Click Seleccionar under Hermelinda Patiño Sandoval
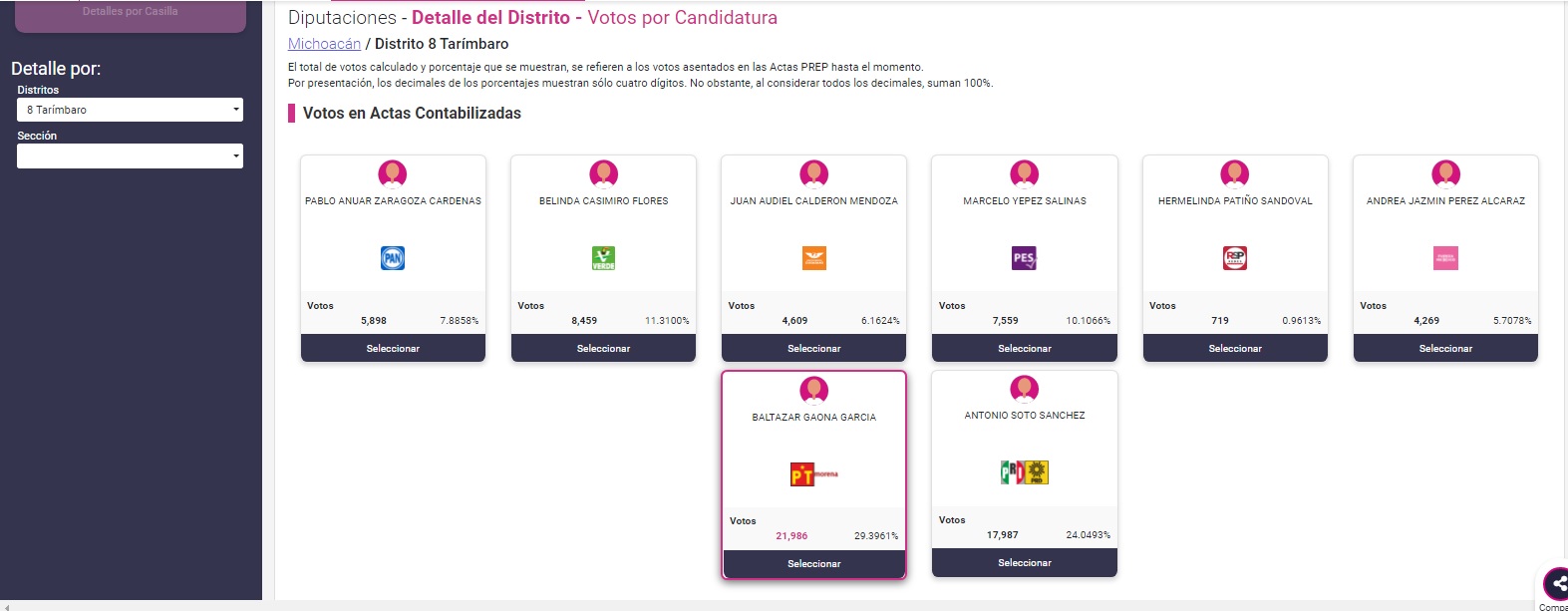Viewport: 1568px width, 611px height. [x=1235, y=348]
